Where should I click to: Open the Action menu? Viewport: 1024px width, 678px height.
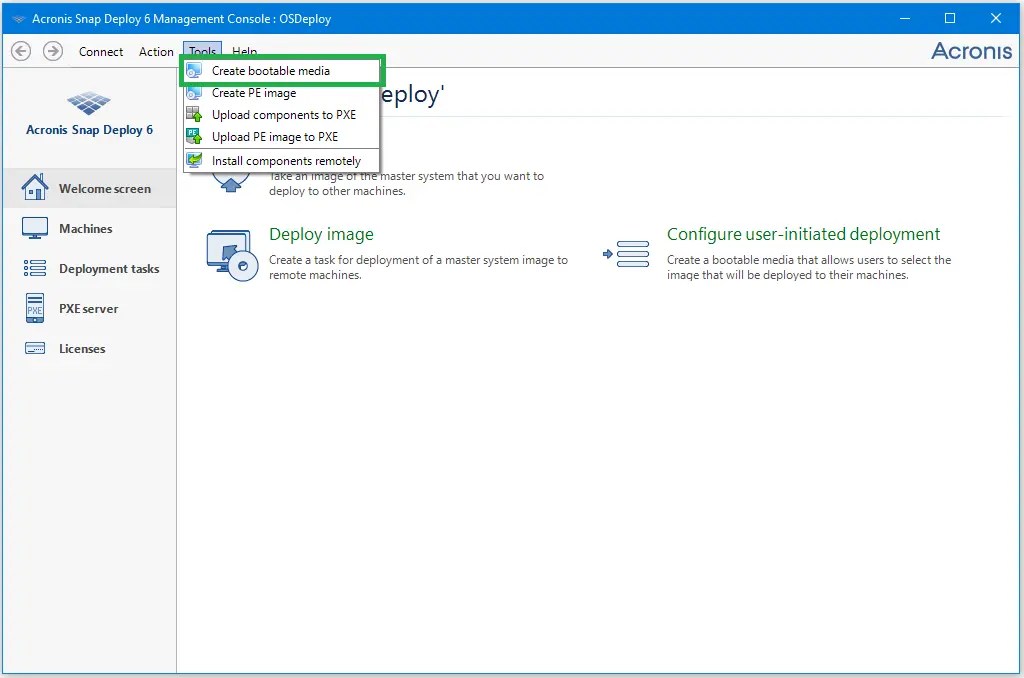coord(156,52)
